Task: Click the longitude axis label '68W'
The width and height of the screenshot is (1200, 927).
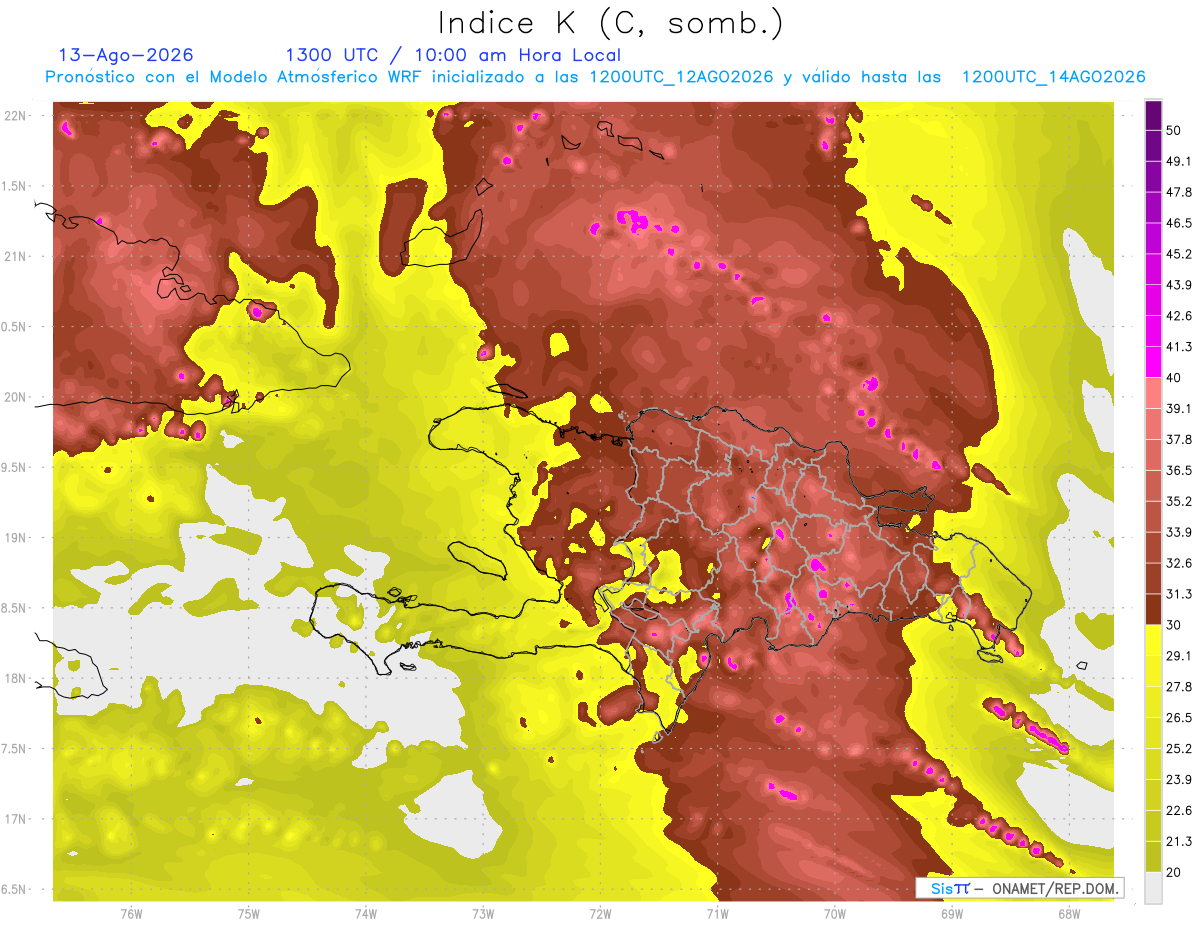Action: tap(1069, 914)
